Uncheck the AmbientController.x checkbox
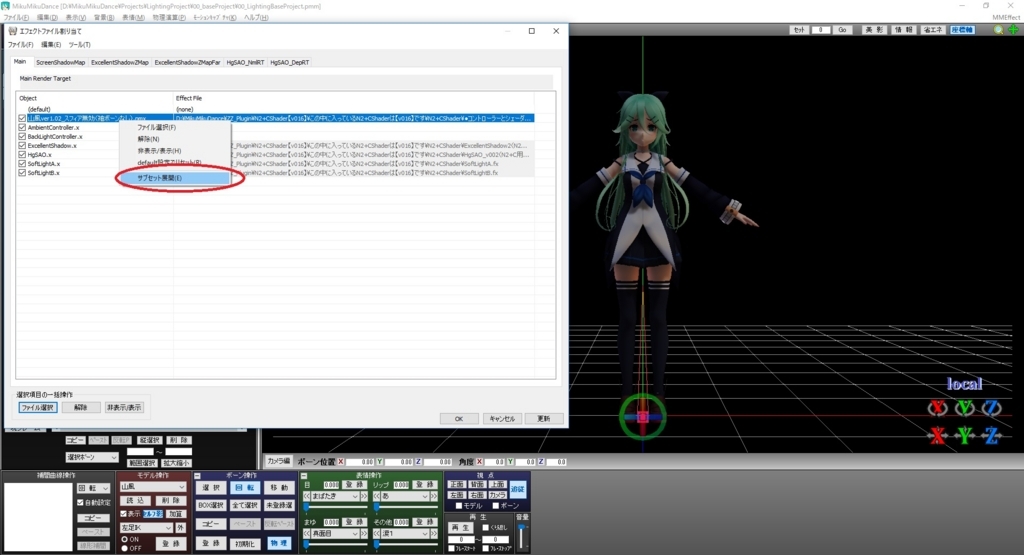 tap(22, 127)
